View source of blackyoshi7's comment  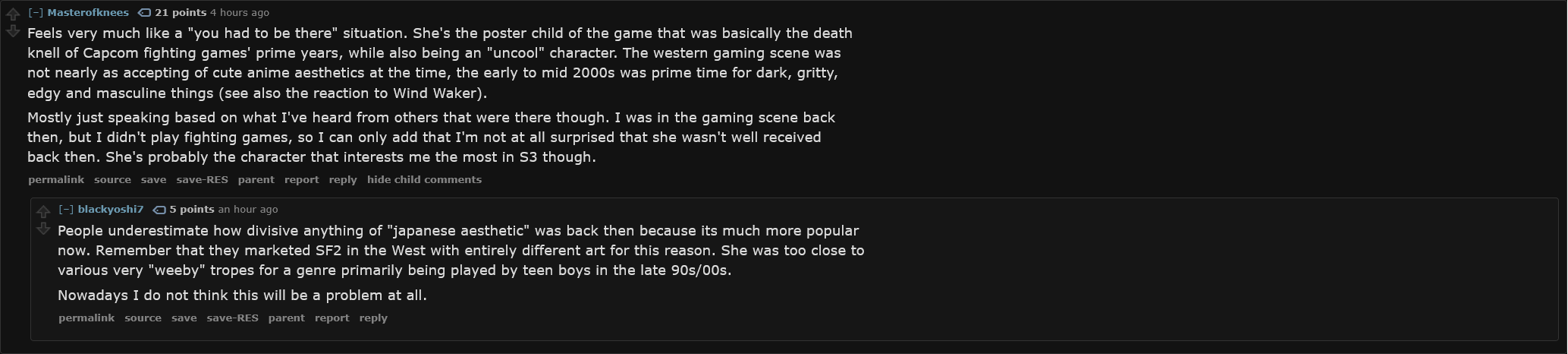coord(143,318)
